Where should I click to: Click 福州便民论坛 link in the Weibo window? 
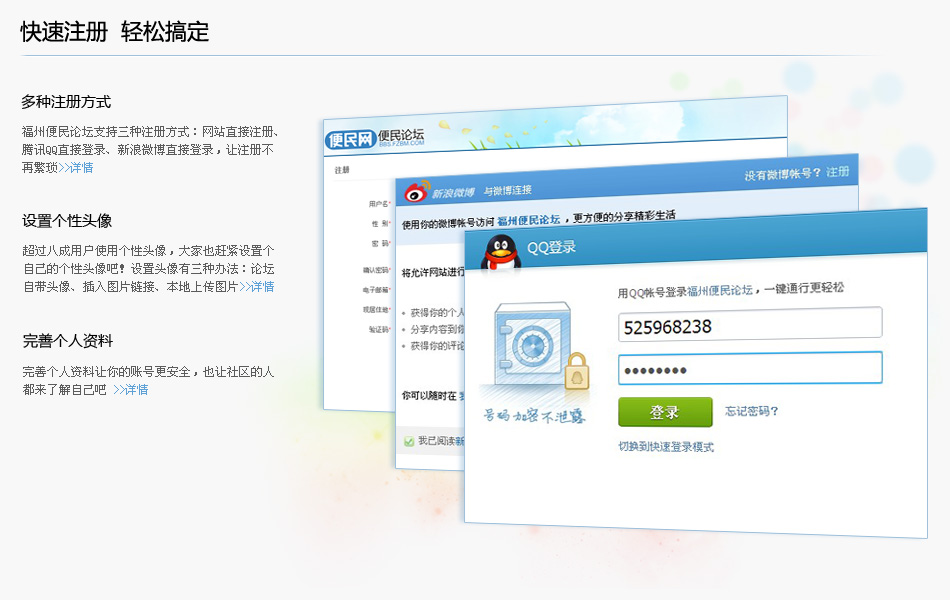pos(529,221)
